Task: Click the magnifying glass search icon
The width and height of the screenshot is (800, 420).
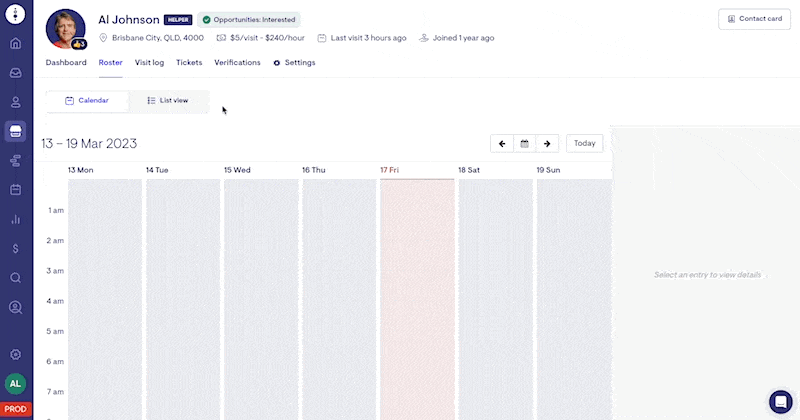Action: (16, 277)
